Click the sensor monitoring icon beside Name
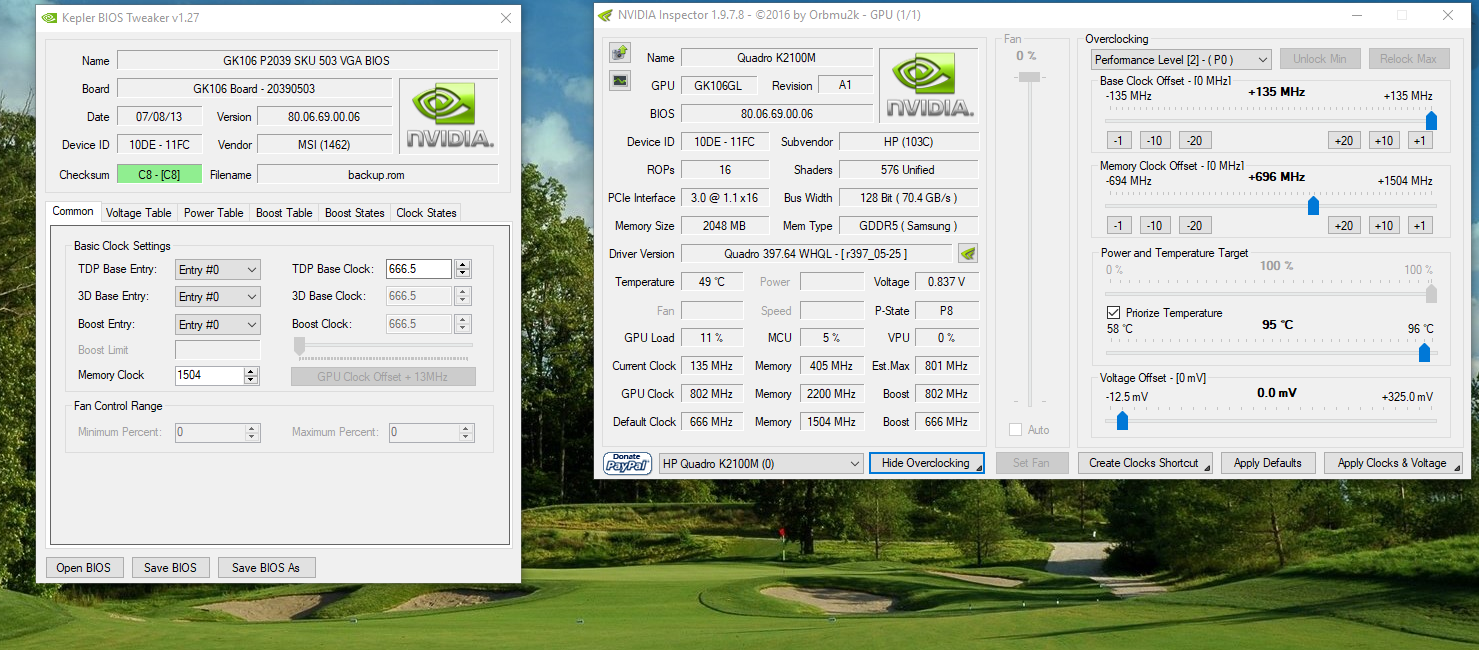 [x=620, y=53]
